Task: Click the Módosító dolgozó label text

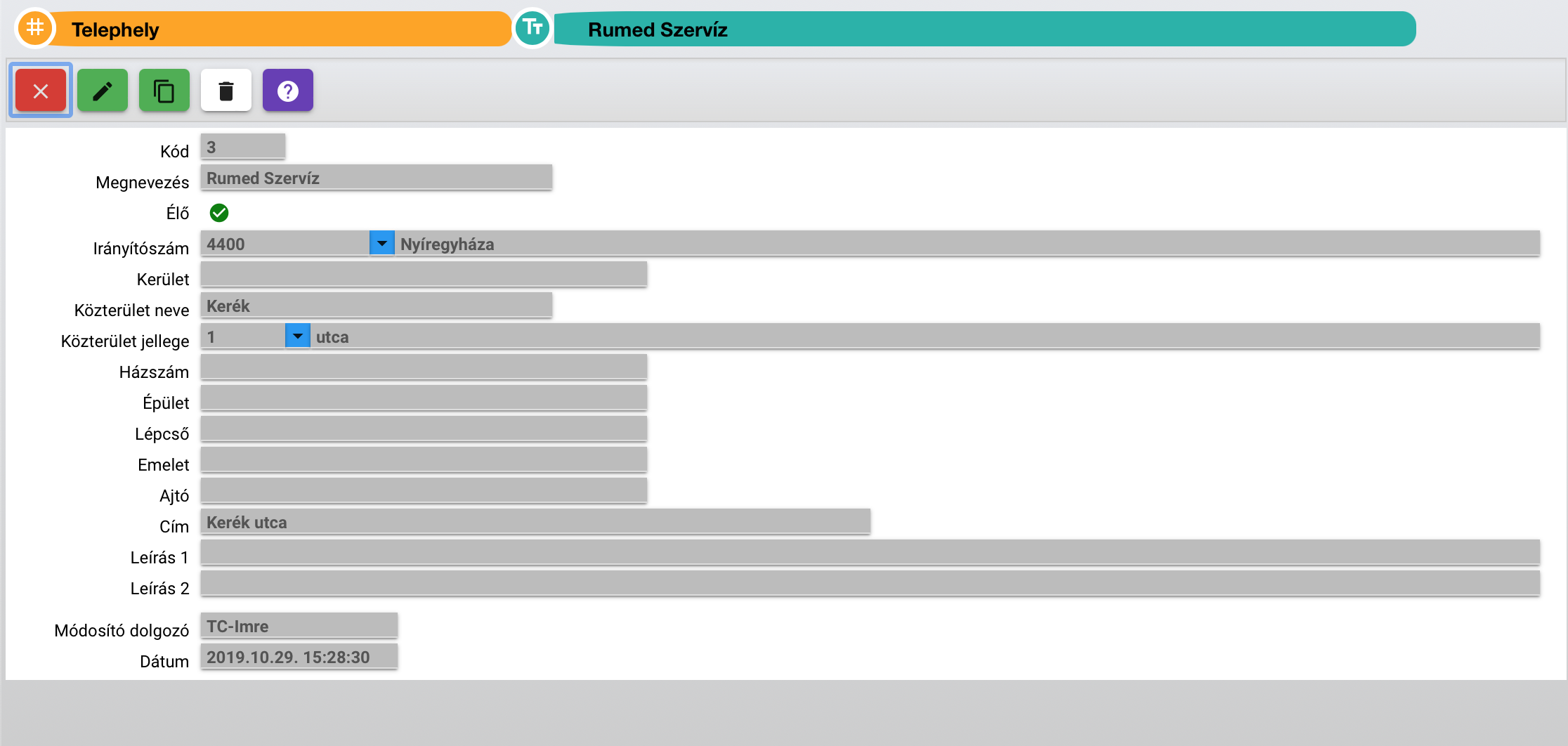Action: click(122, 631)
